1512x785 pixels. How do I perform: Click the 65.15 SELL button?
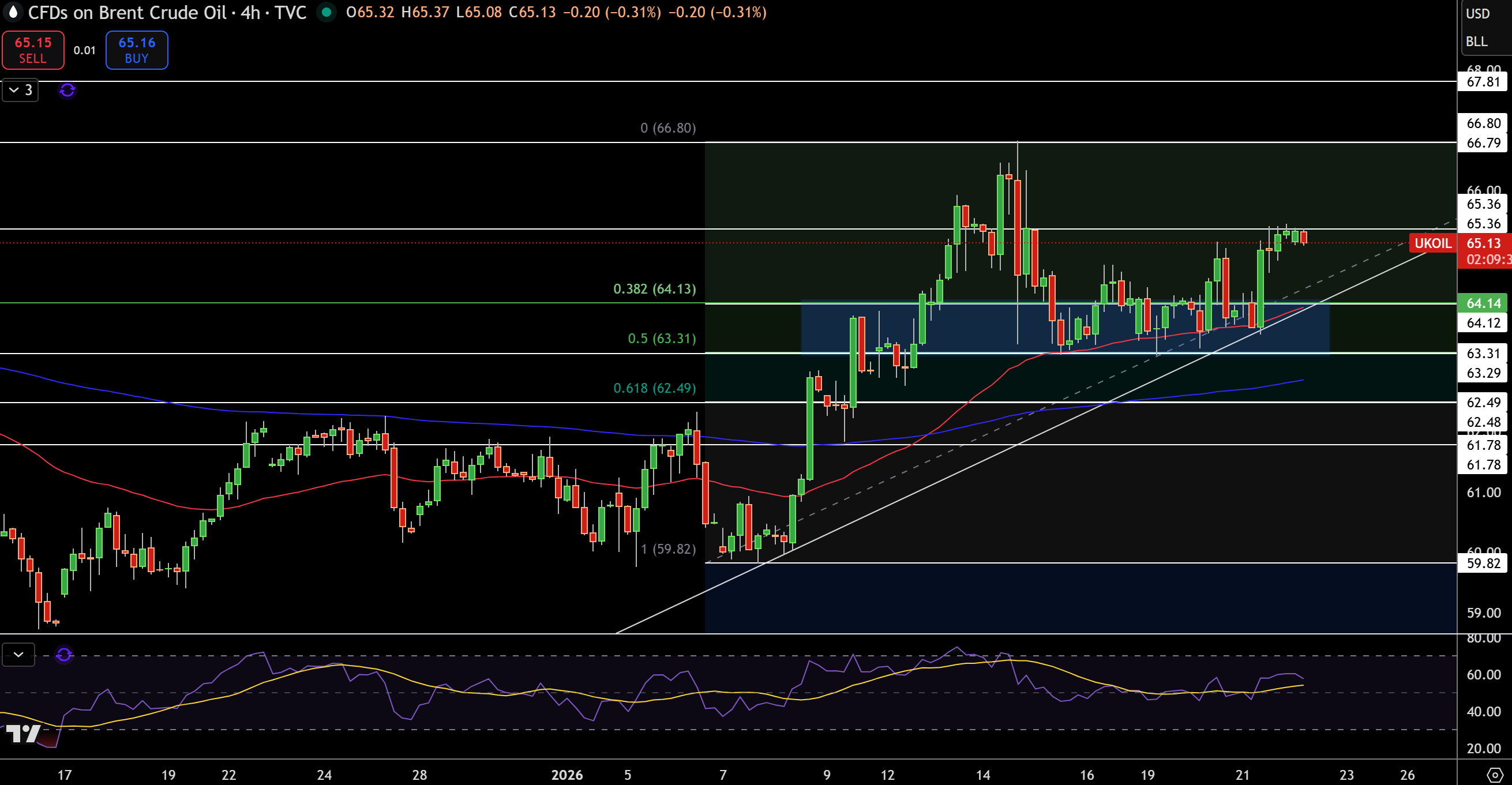(x=33, y=50)
